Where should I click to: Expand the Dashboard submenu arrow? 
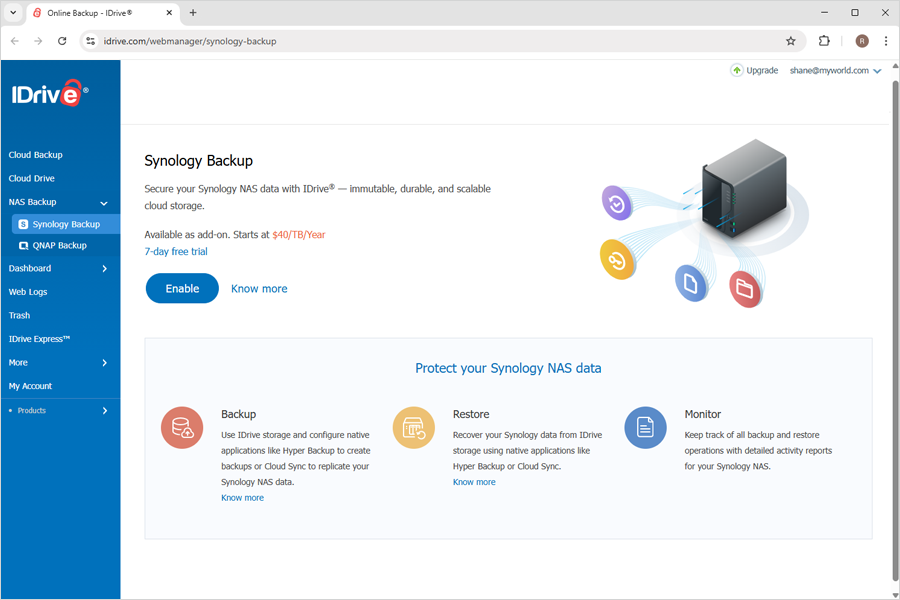point(104,269)
